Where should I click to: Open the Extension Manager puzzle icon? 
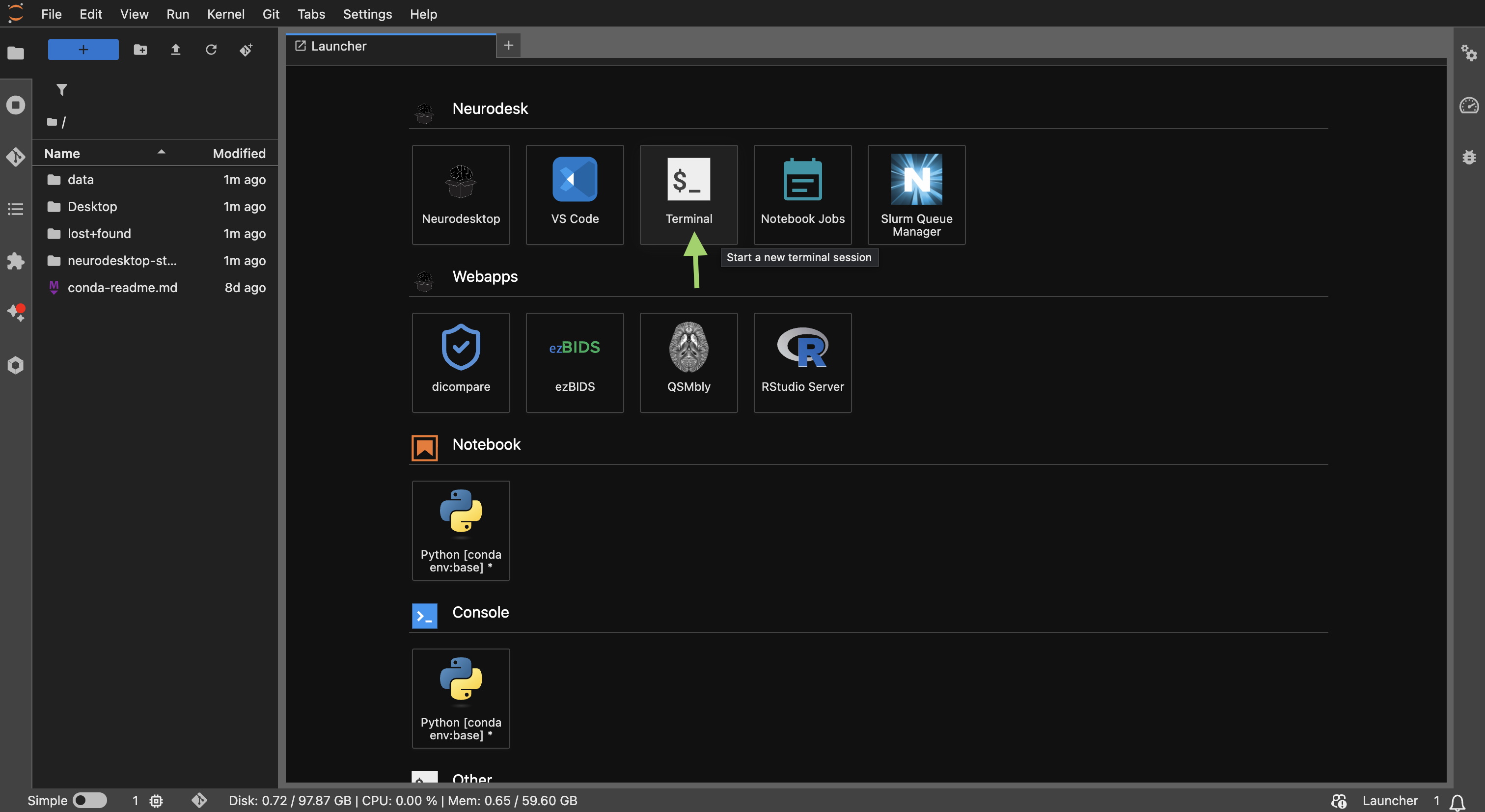[16, 261]
